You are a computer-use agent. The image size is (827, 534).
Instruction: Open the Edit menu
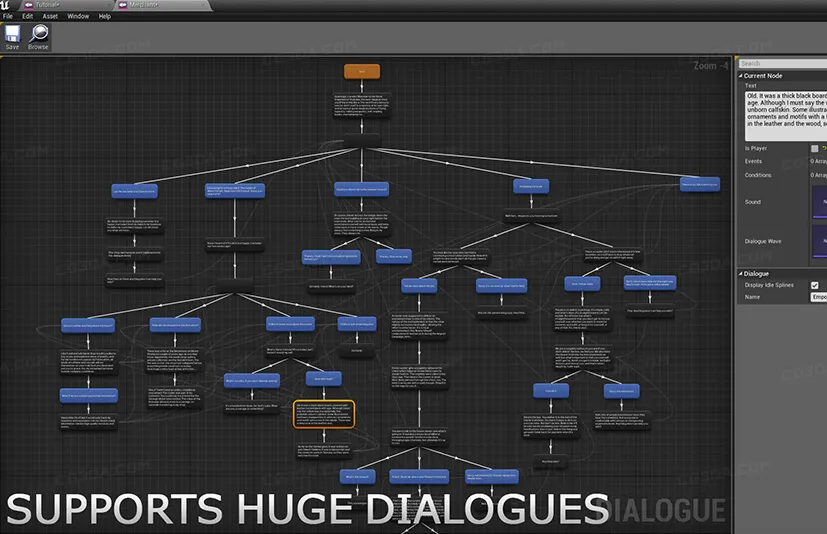pyautogui.click(x=27, y=16)
